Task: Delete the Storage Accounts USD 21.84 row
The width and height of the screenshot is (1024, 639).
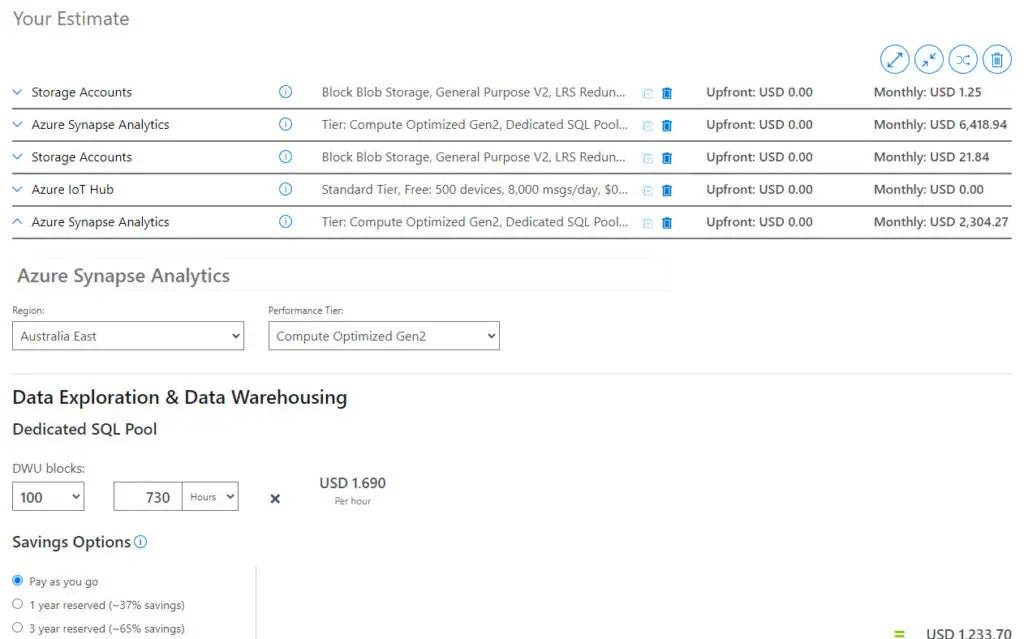Action: [x=667, y=158]
